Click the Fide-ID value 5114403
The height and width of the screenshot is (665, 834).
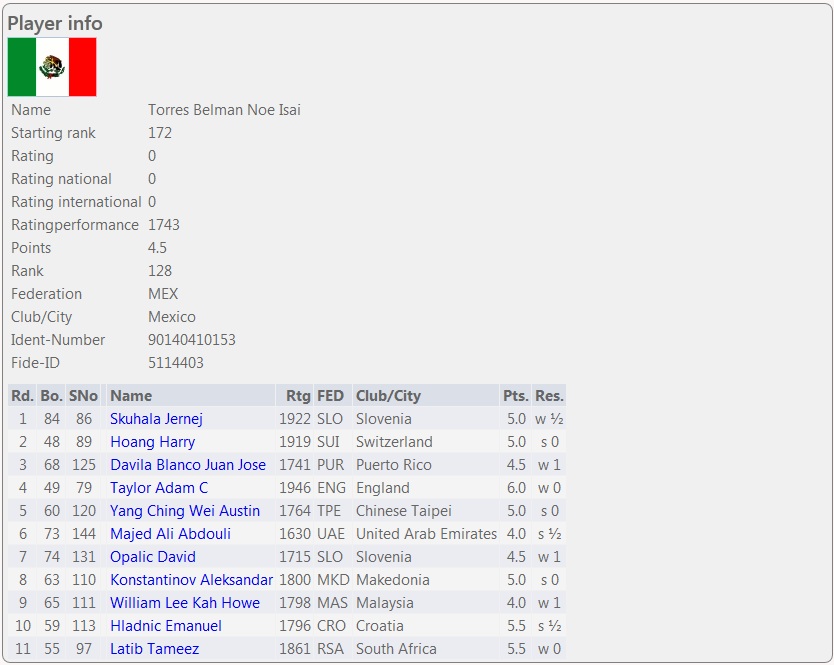click(176, 363)
